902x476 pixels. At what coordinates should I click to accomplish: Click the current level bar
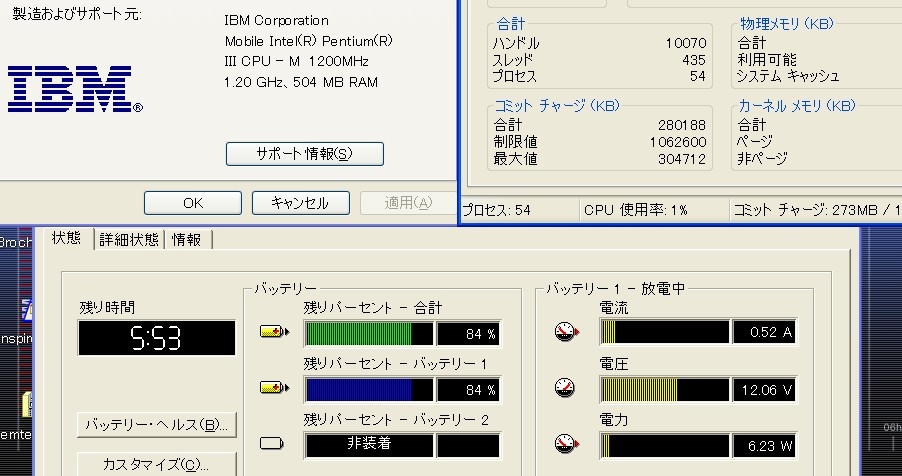point(664,332)
